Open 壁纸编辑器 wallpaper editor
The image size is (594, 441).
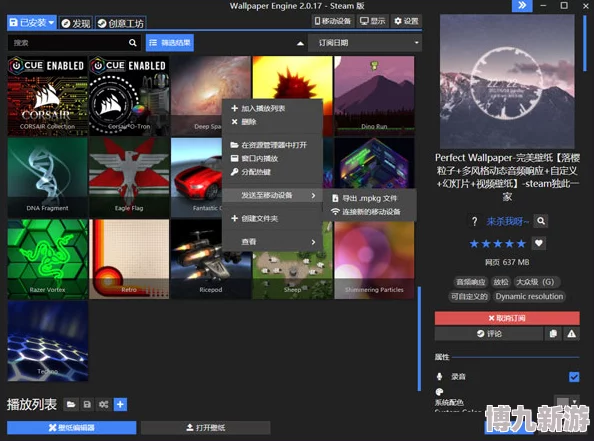click(x=72, y=428)
